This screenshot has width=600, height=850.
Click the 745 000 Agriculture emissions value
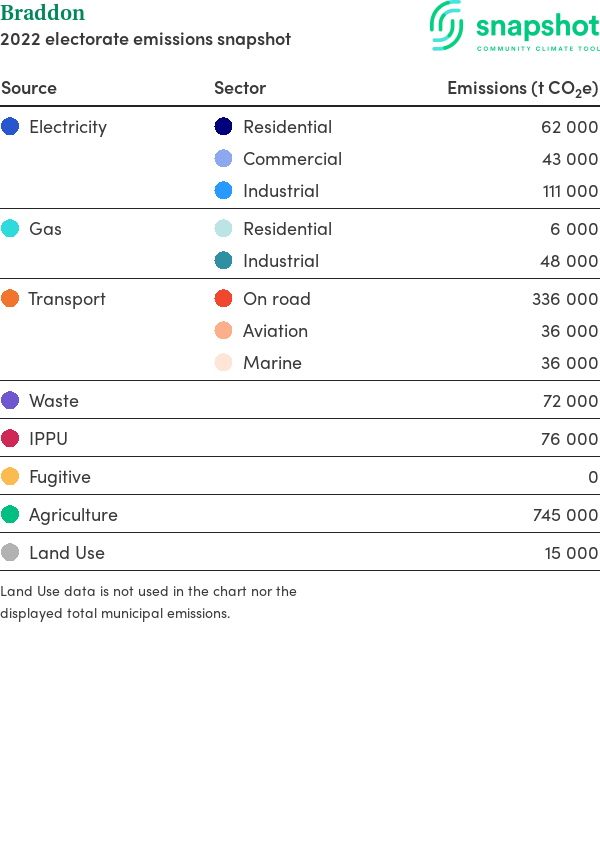565,515
